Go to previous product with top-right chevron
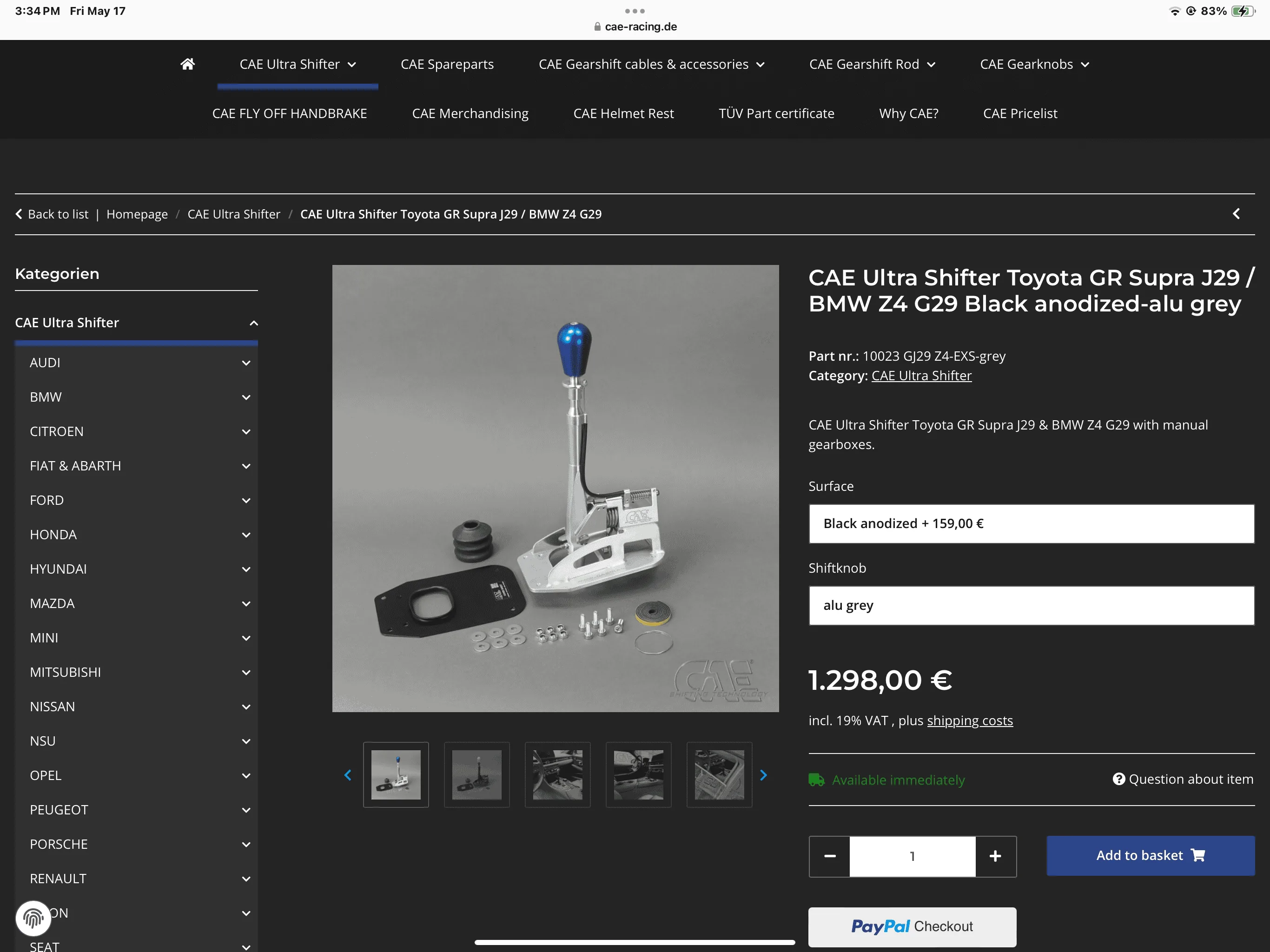The height and width of the screenshot is (952, 1270). pos(1236,214)
